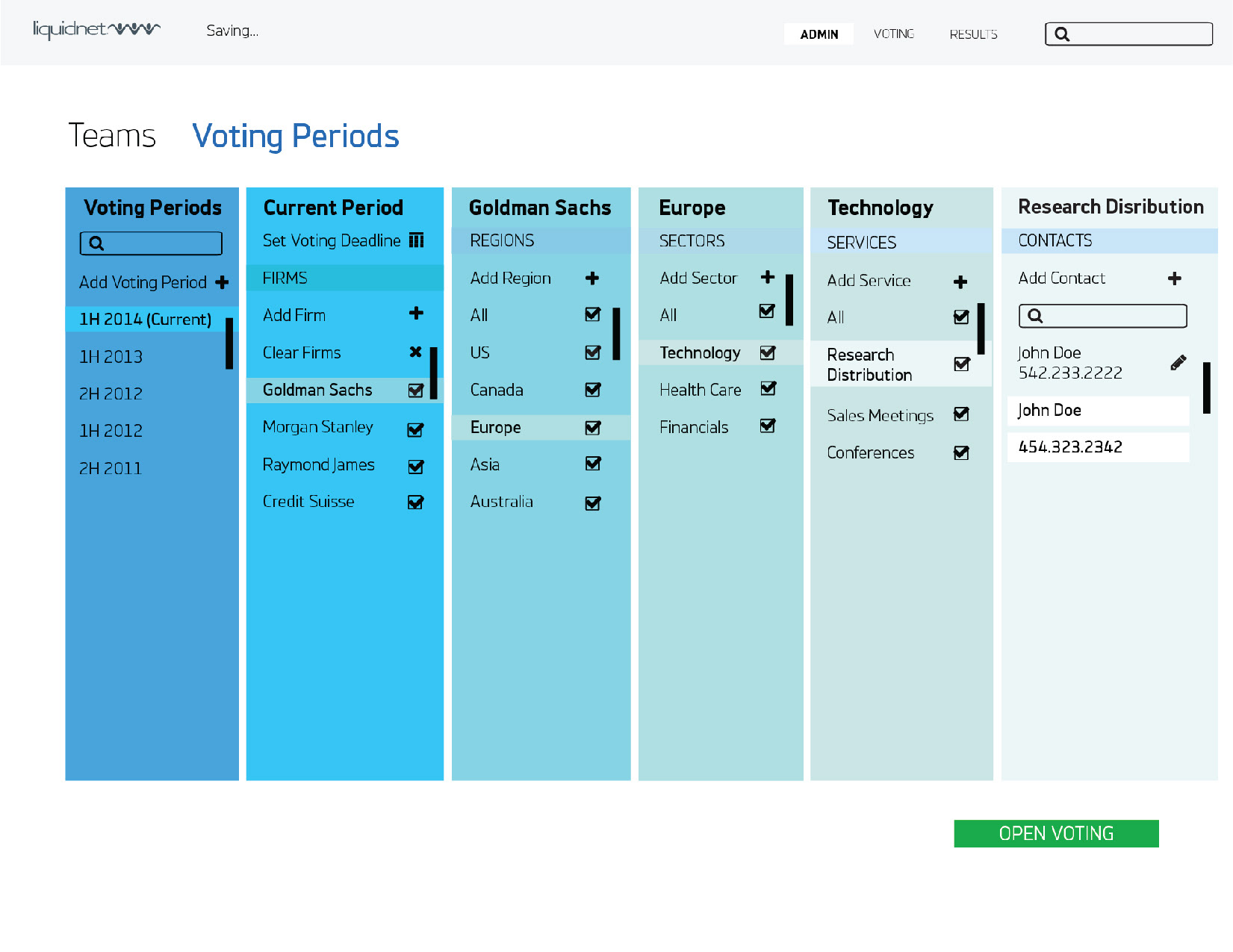Image resolution: width=1233 pixels, height=952 pixels.
Task: Click plus icon next to Add Service
Action: click(x=961, y=281)
